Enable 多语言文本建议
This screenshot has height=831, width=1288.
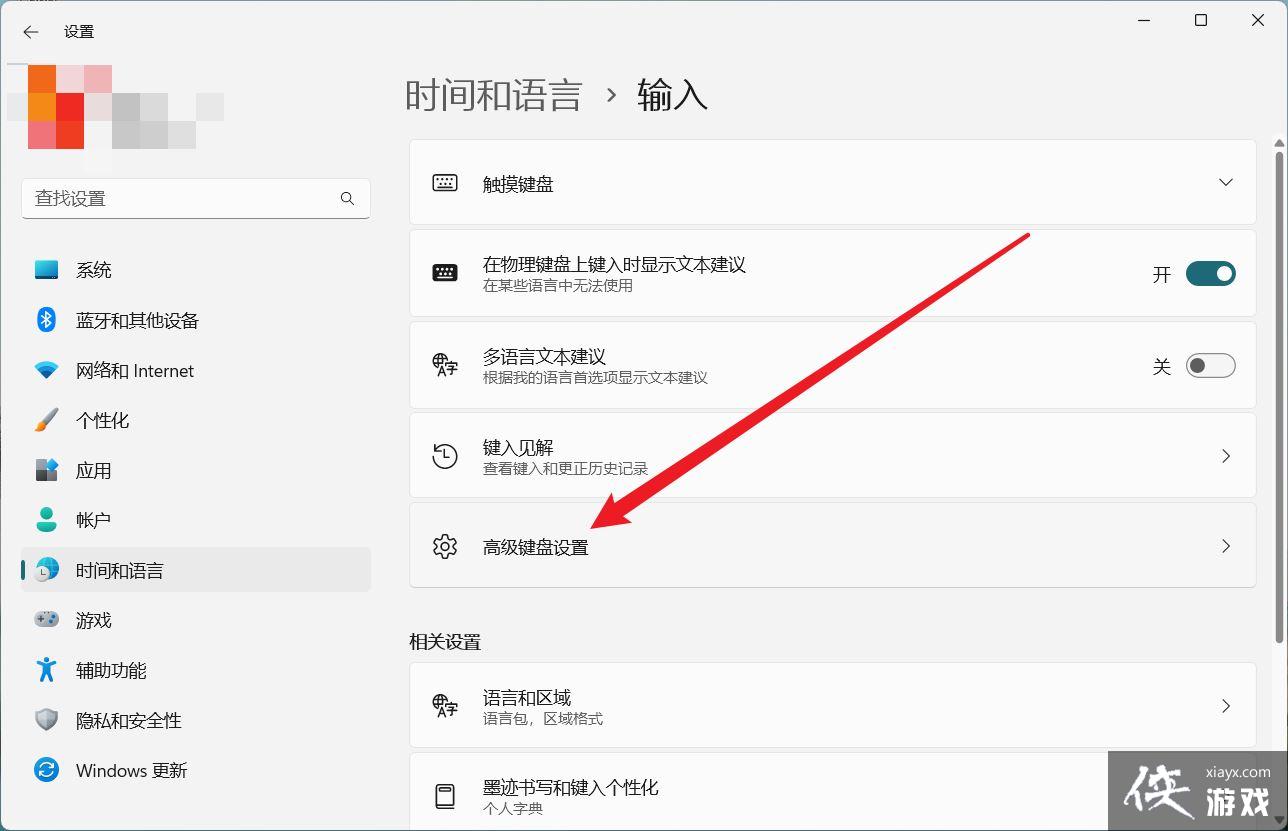[x=1210, y=365]
